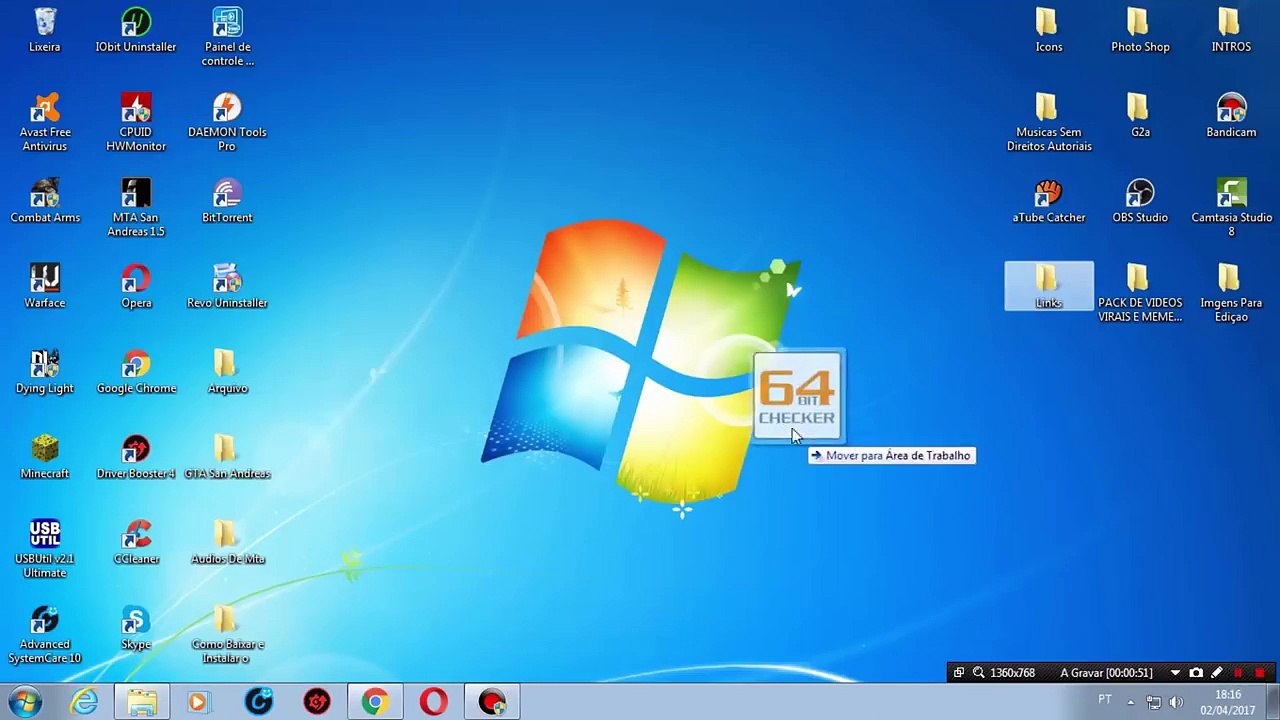Open the Windows Start menu orb
This screenshot has height=720, width=1280.
pyautogui.click(x=25, y=702)
